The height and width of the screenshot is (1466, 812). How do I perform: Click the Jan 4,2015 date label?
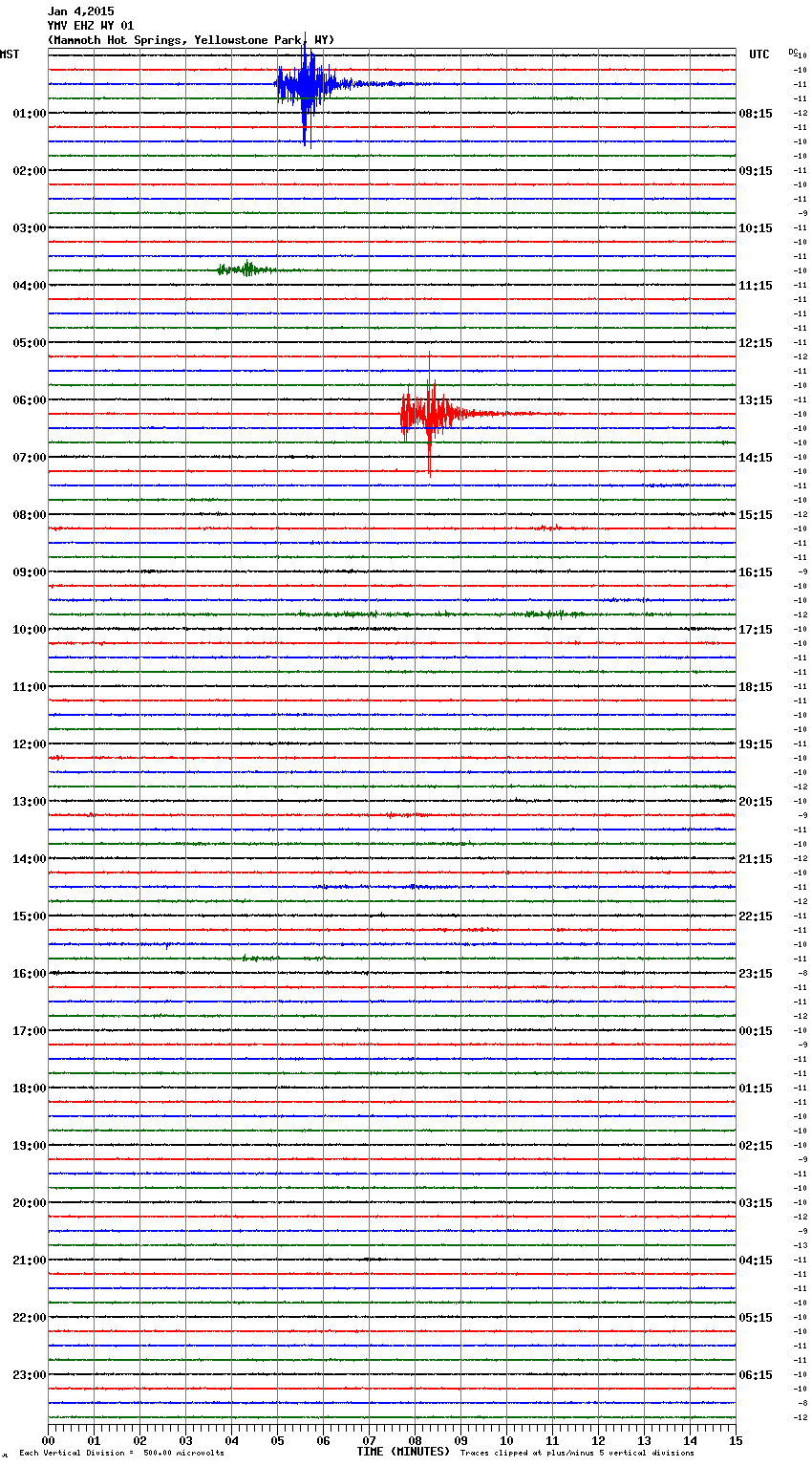[80, 11]
